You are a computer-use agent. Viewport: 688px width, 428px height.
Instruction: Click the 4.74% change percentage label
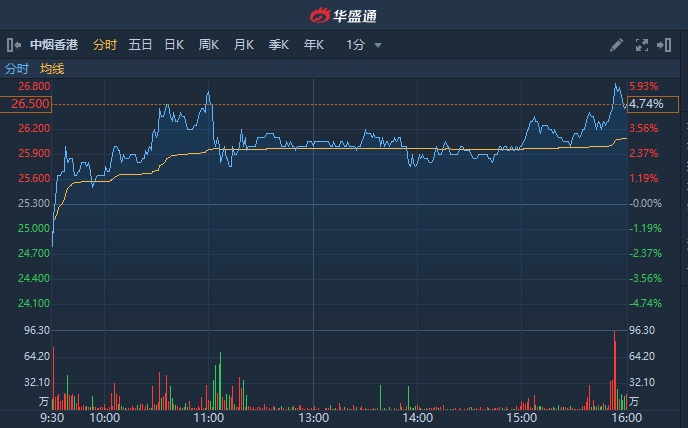point(647,104)
